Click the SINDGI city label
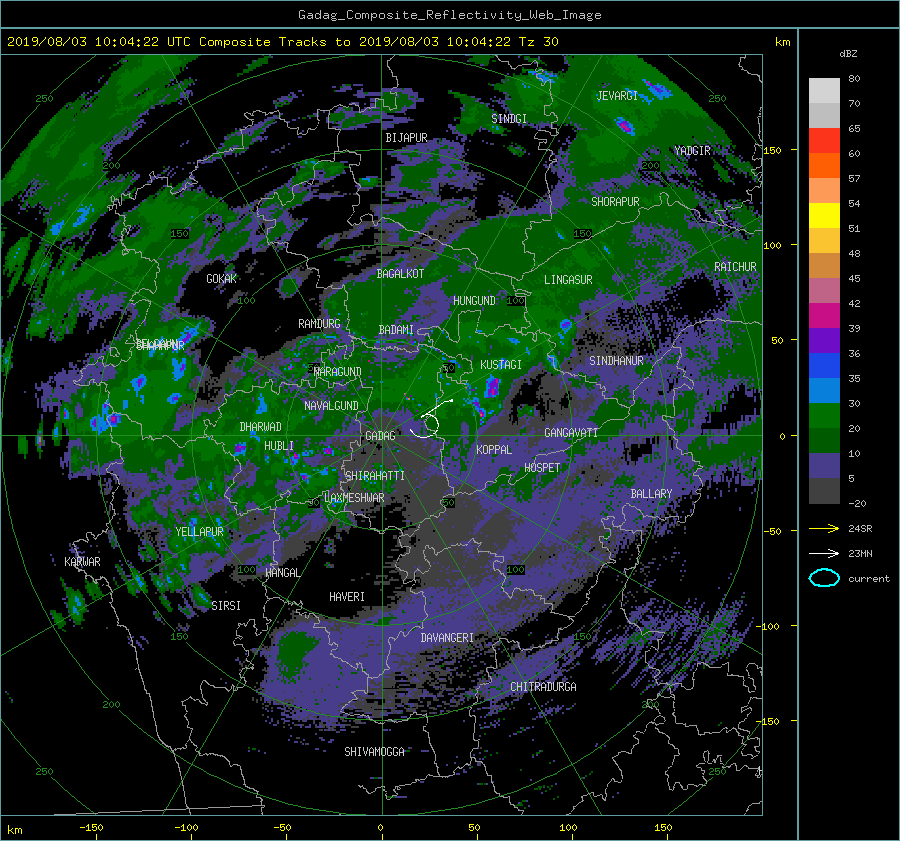 509,118
